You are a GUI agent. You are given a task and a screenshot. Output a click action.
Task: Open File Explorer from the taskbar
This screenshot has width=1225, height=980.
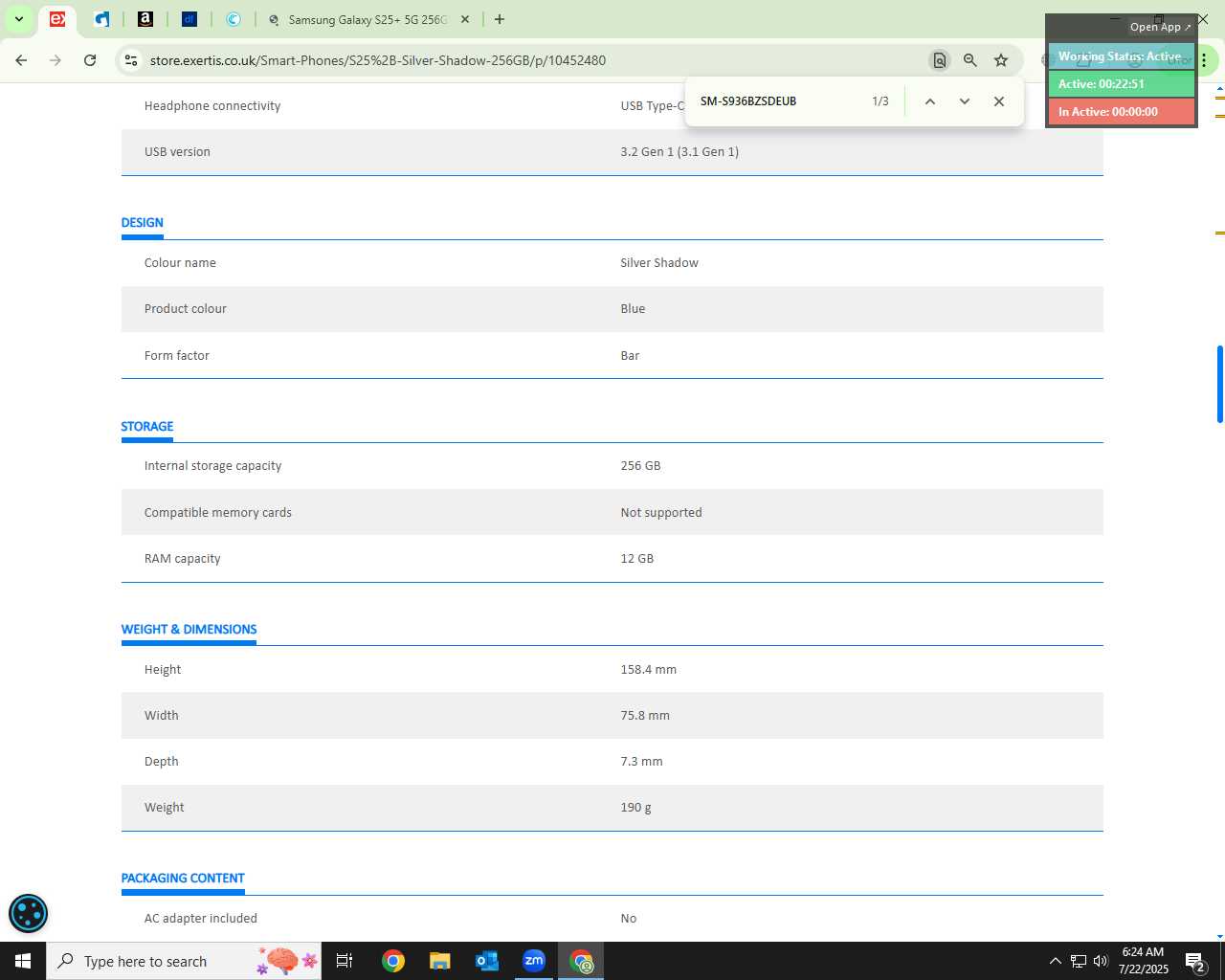pos(440,961)
